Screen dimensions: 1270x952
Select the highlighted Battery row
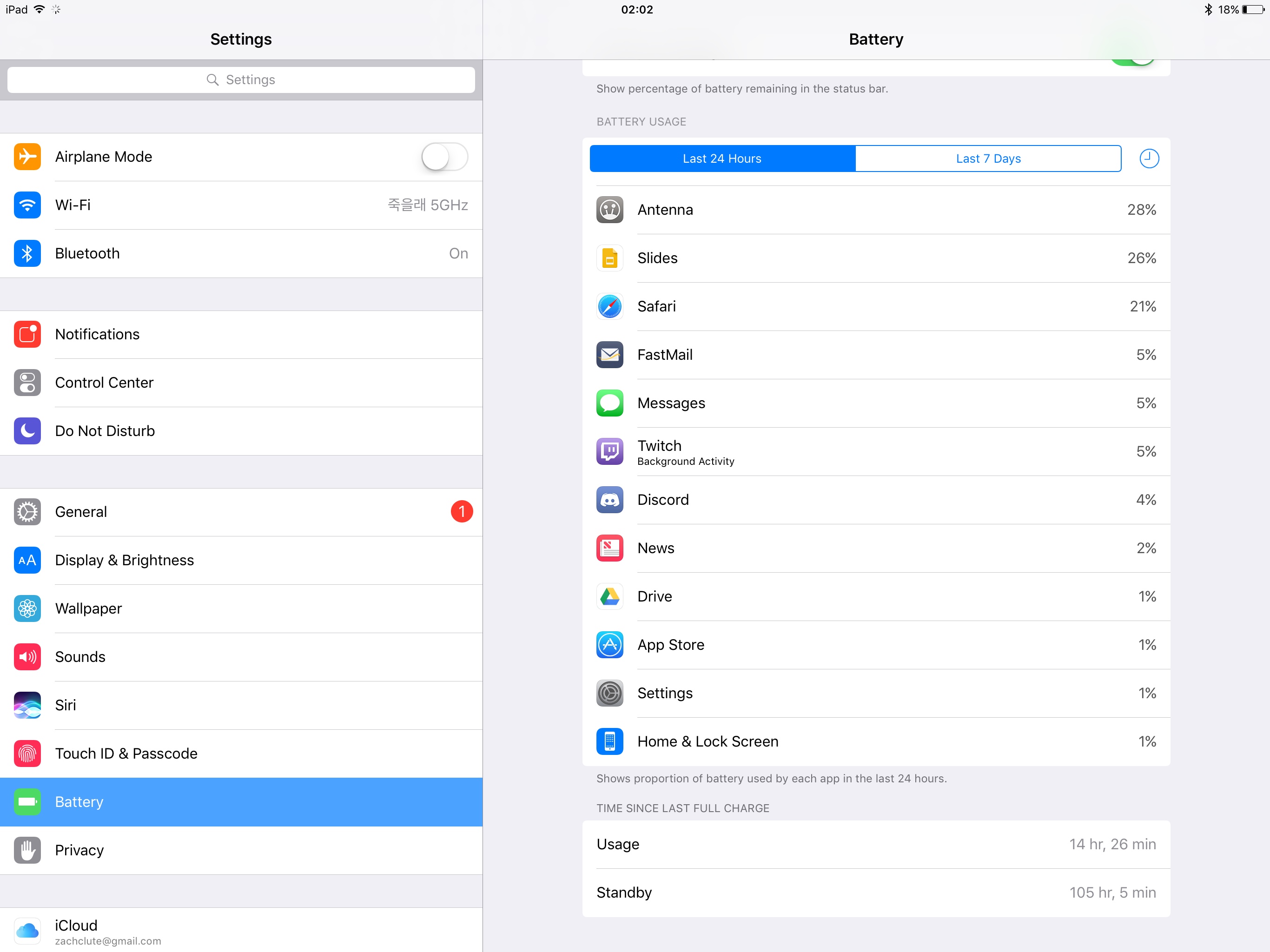(x=241, y=802)
